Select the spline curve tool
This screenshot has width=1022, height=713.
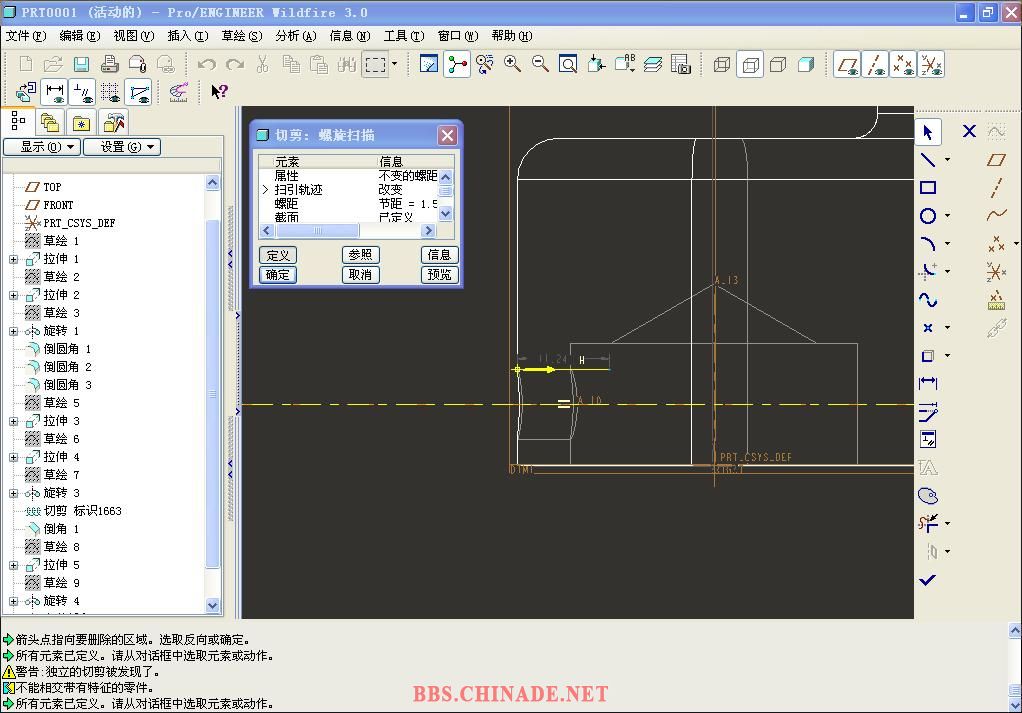[928, 300]
